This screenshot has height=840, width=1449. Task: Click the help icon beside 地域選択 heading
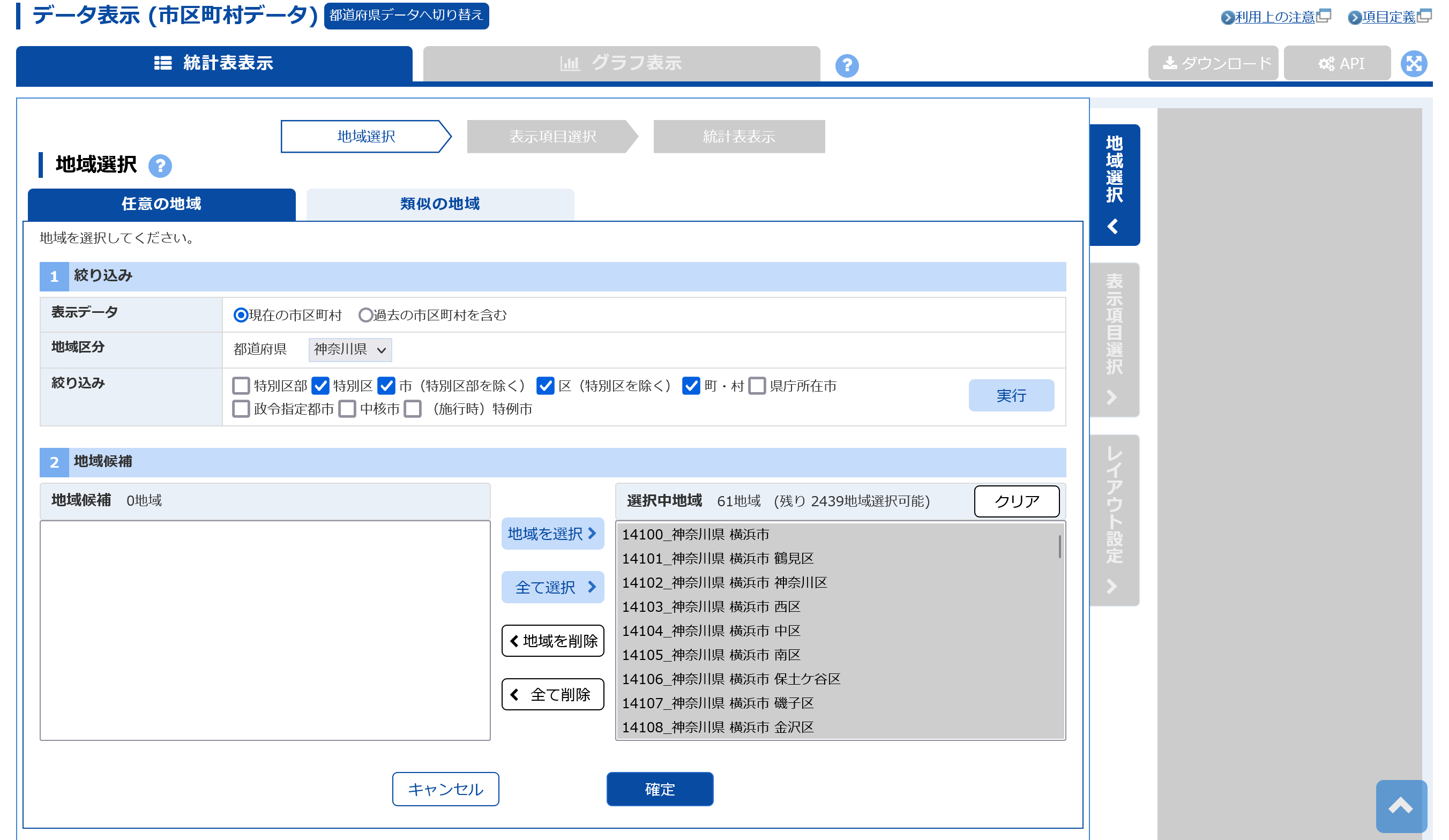tap(160, 166)
